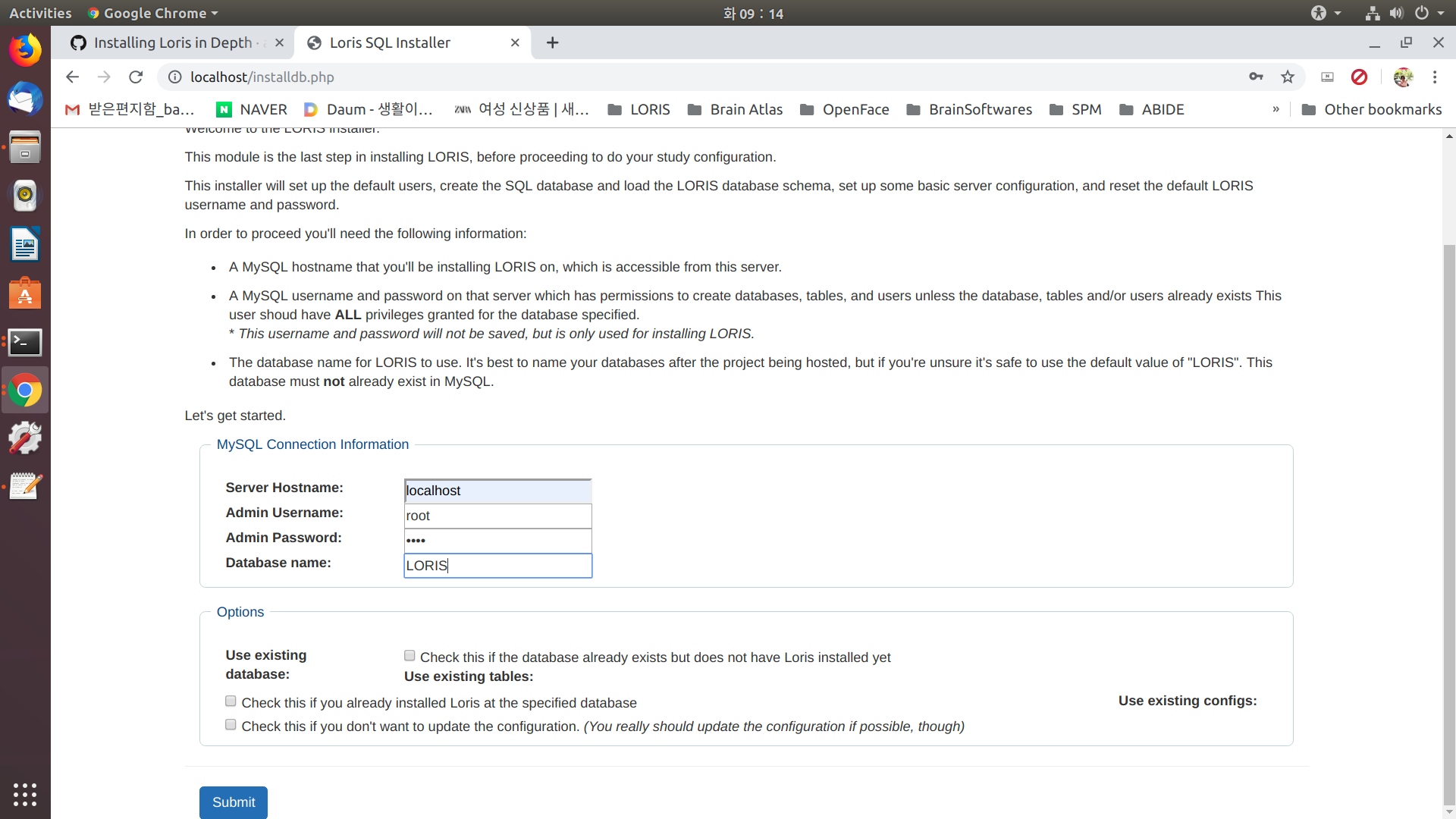Open Rhythmbox music player in dock
Image resolution: width=1456 pixels, height=819 pixels.
pos(25,196)
